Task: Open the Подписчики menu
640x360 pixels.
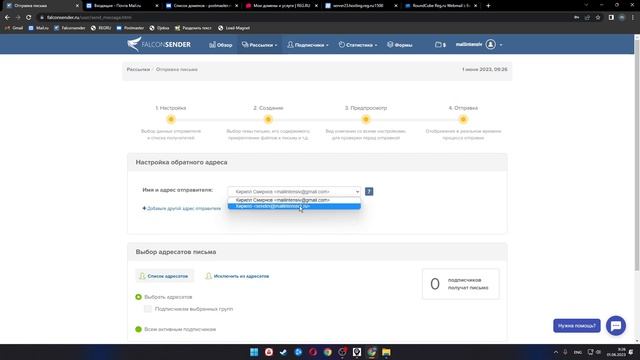Action: tap(308, 45)
